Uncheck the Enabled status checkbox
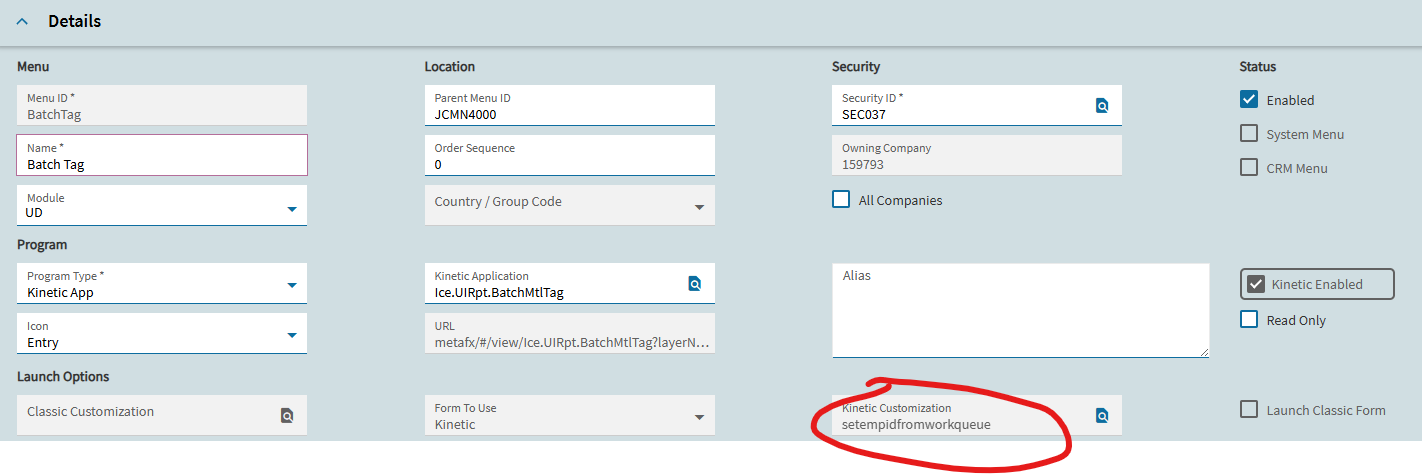 pyautogui.click(x=1249, y=99)
